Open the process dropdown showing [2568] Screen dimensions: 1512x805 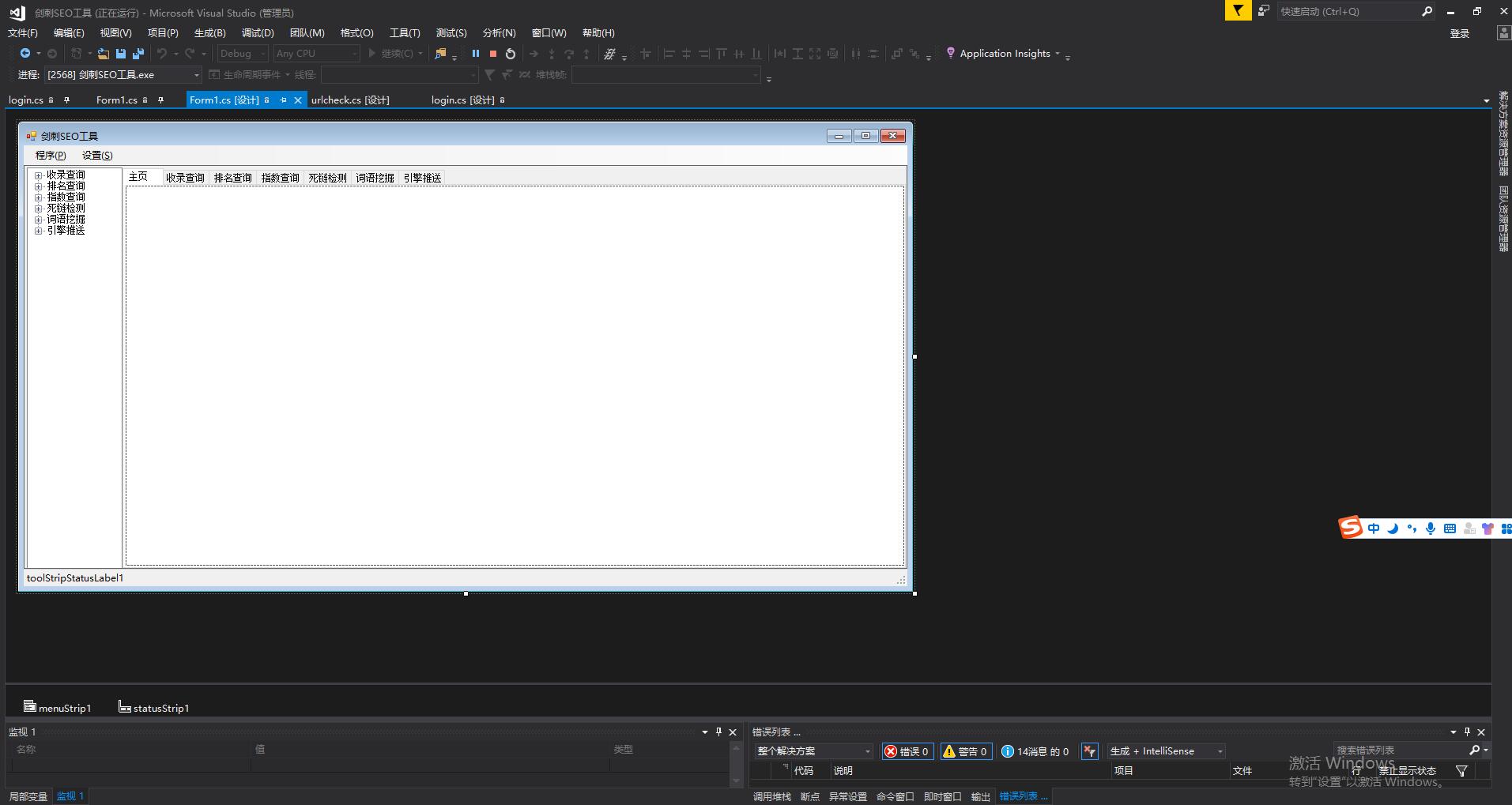pyautogui.click(x=123, y=75)
